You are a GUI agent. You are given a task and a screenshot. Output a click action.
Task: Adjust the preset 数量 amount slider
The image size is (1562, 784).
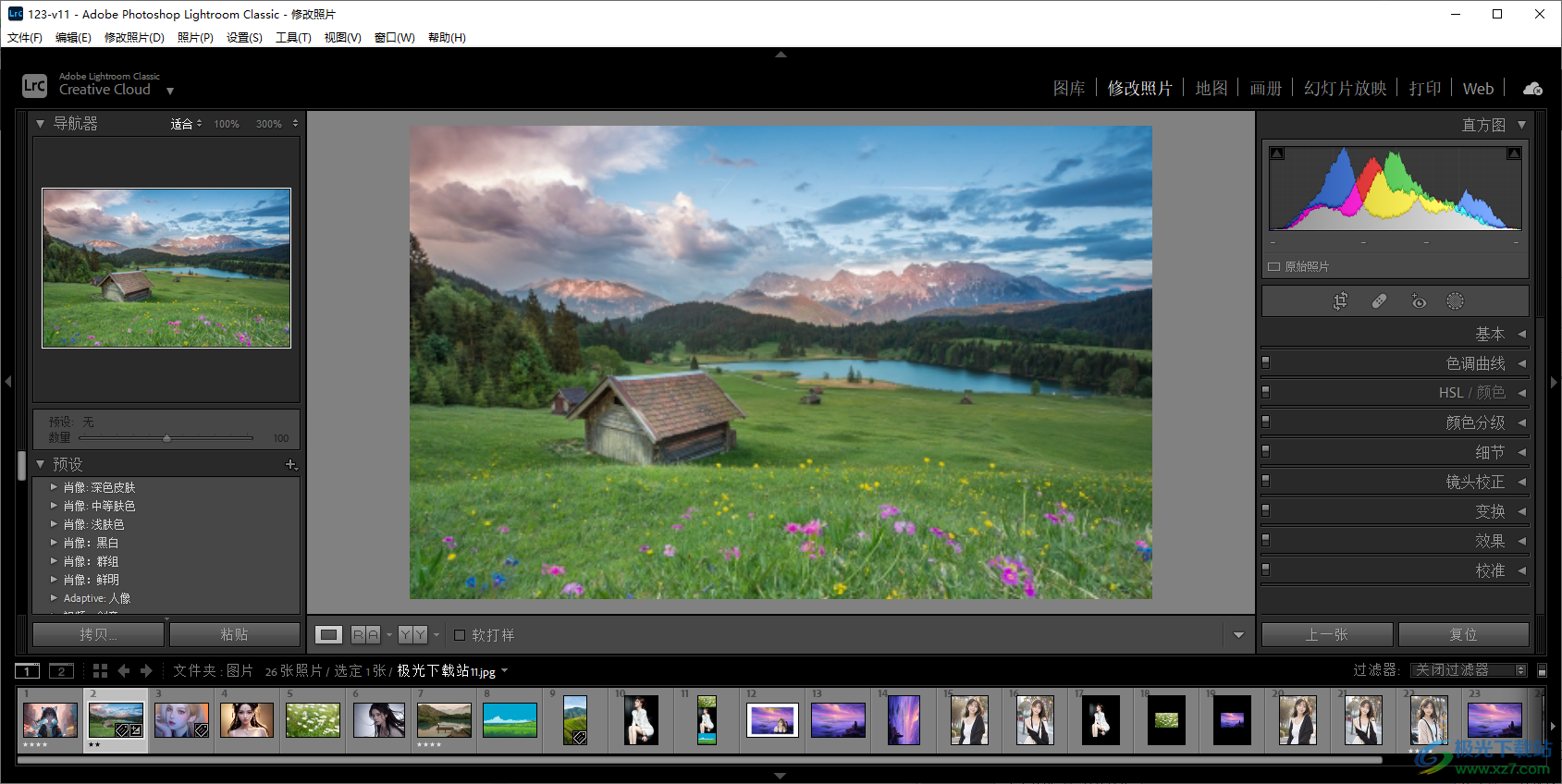[x=166, y=438]
